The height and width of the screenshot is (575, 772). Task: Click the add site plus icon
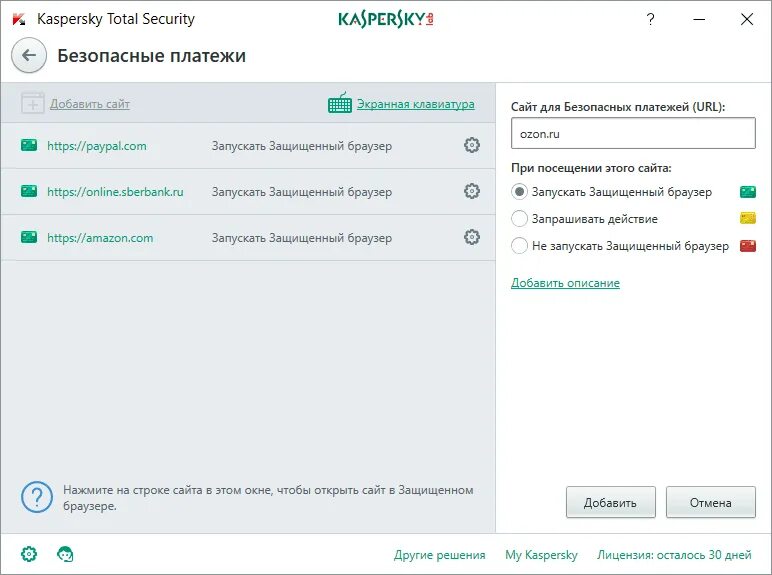tap(33, 103)
